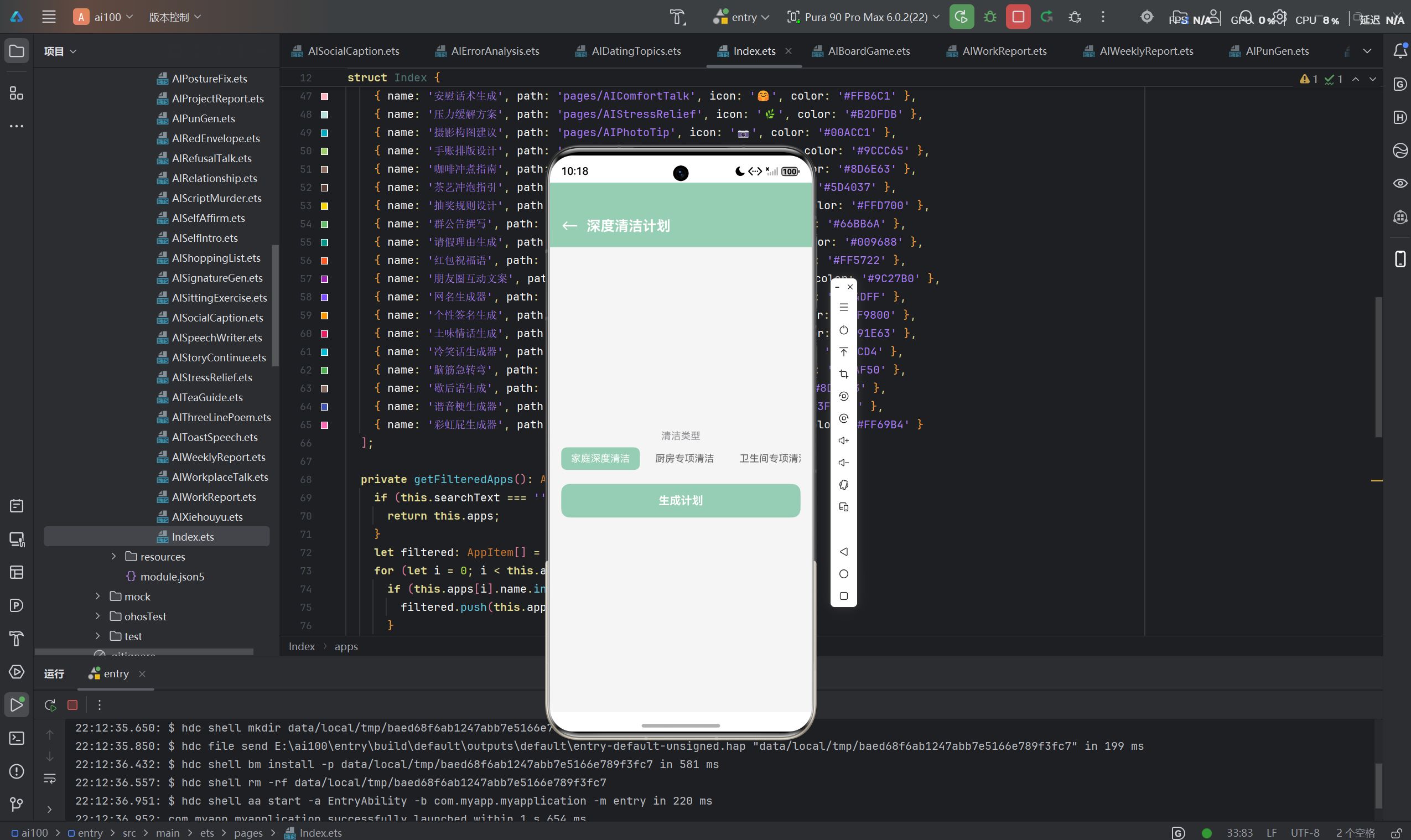Open the 项目 view selector dropdown
1411x840 pixels.
(x=60, y=51)
